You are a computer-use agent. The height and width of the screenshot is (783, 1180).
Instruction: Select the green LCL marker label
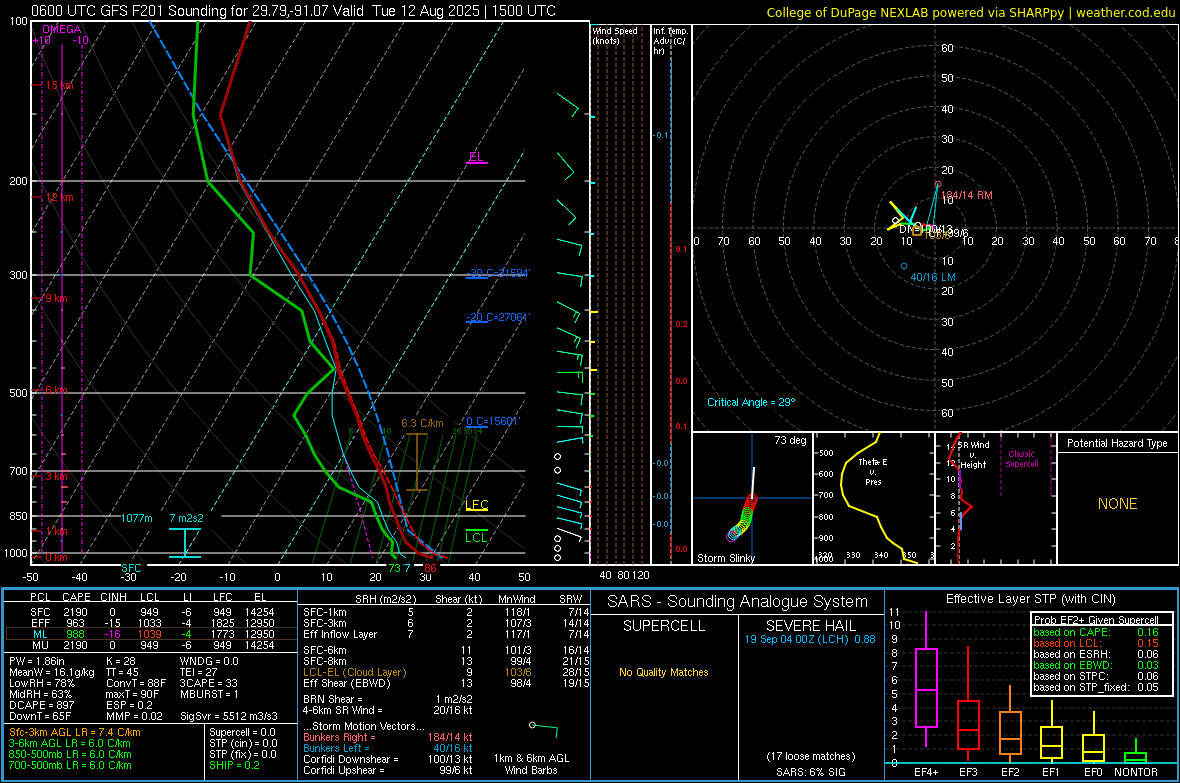(476, 537)
